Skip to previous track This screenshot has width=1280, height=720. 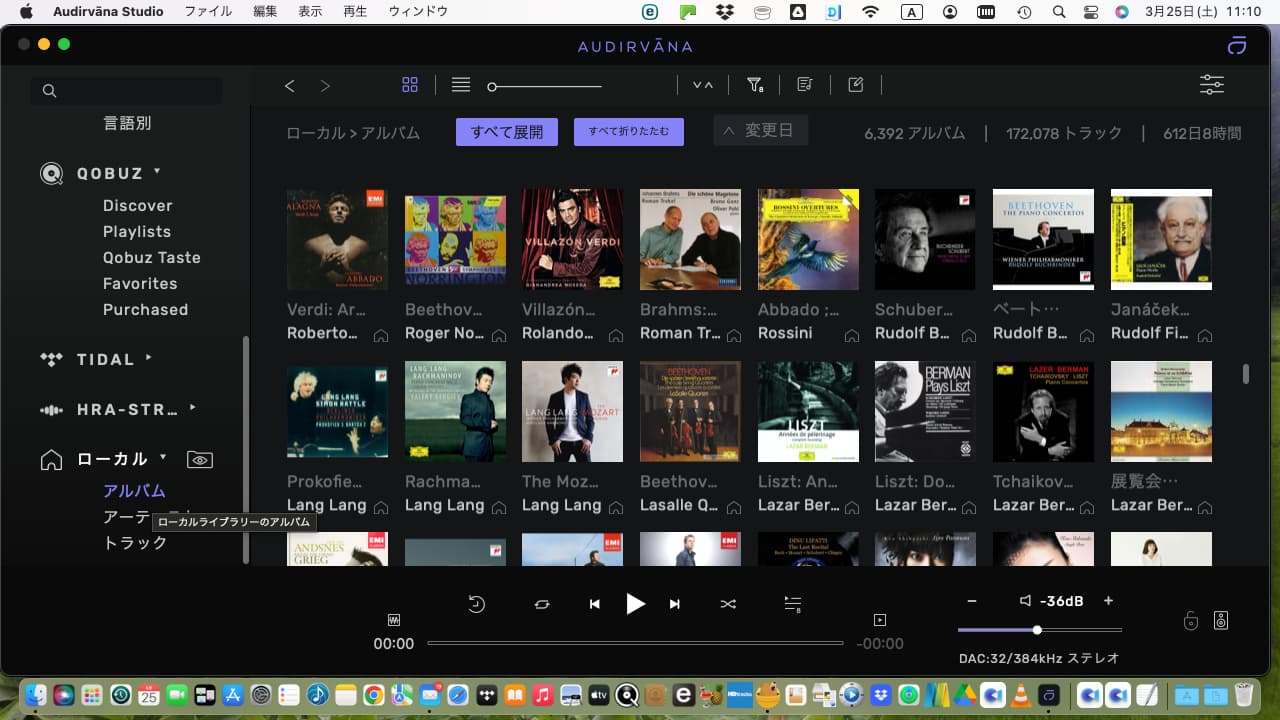click(595, 604)
